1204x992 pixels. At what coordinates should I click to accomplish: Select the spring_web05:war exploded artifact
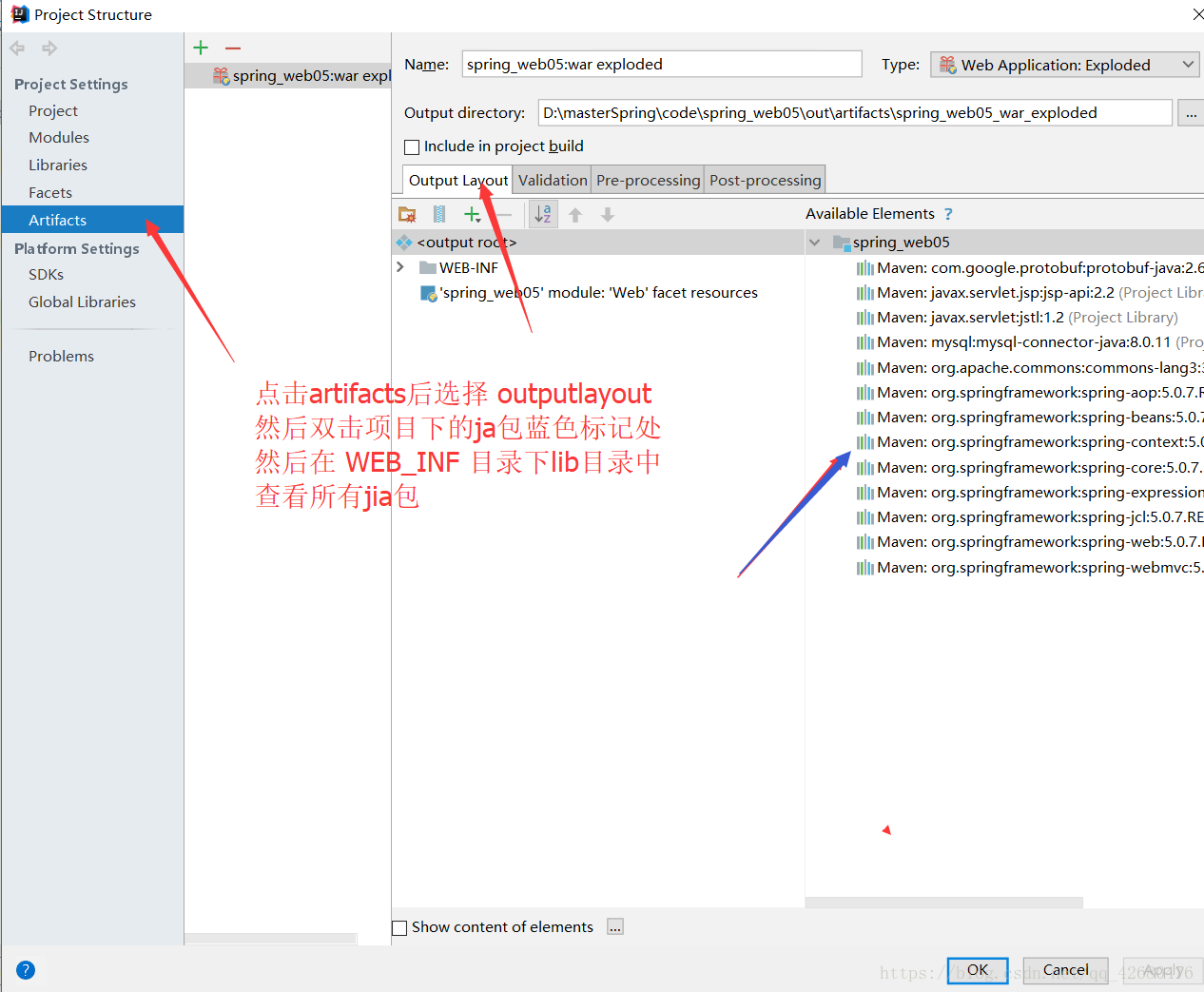pyautogui.click(x=288, y=76)
